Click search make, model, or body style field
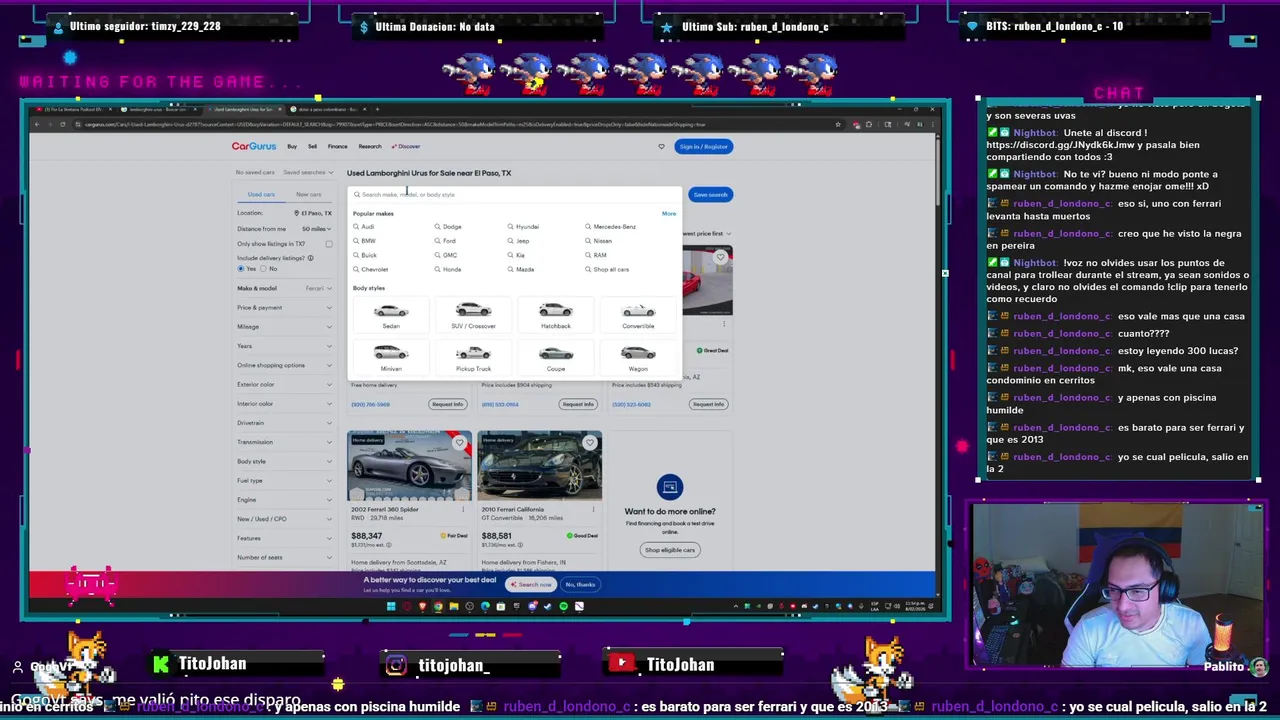The height and width of the screenshot is (720, 1280). [x=515, y=195]
